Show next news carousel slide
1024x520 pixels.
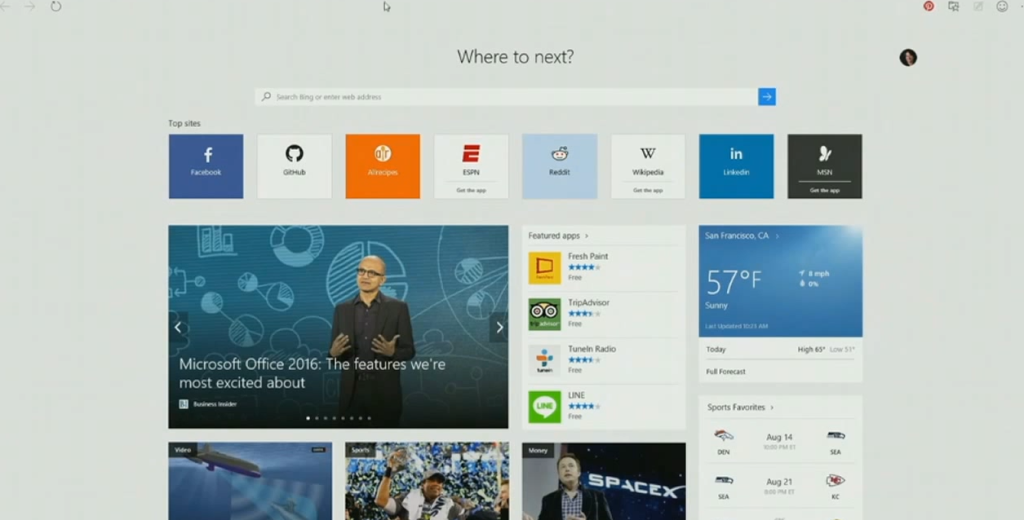499,327
